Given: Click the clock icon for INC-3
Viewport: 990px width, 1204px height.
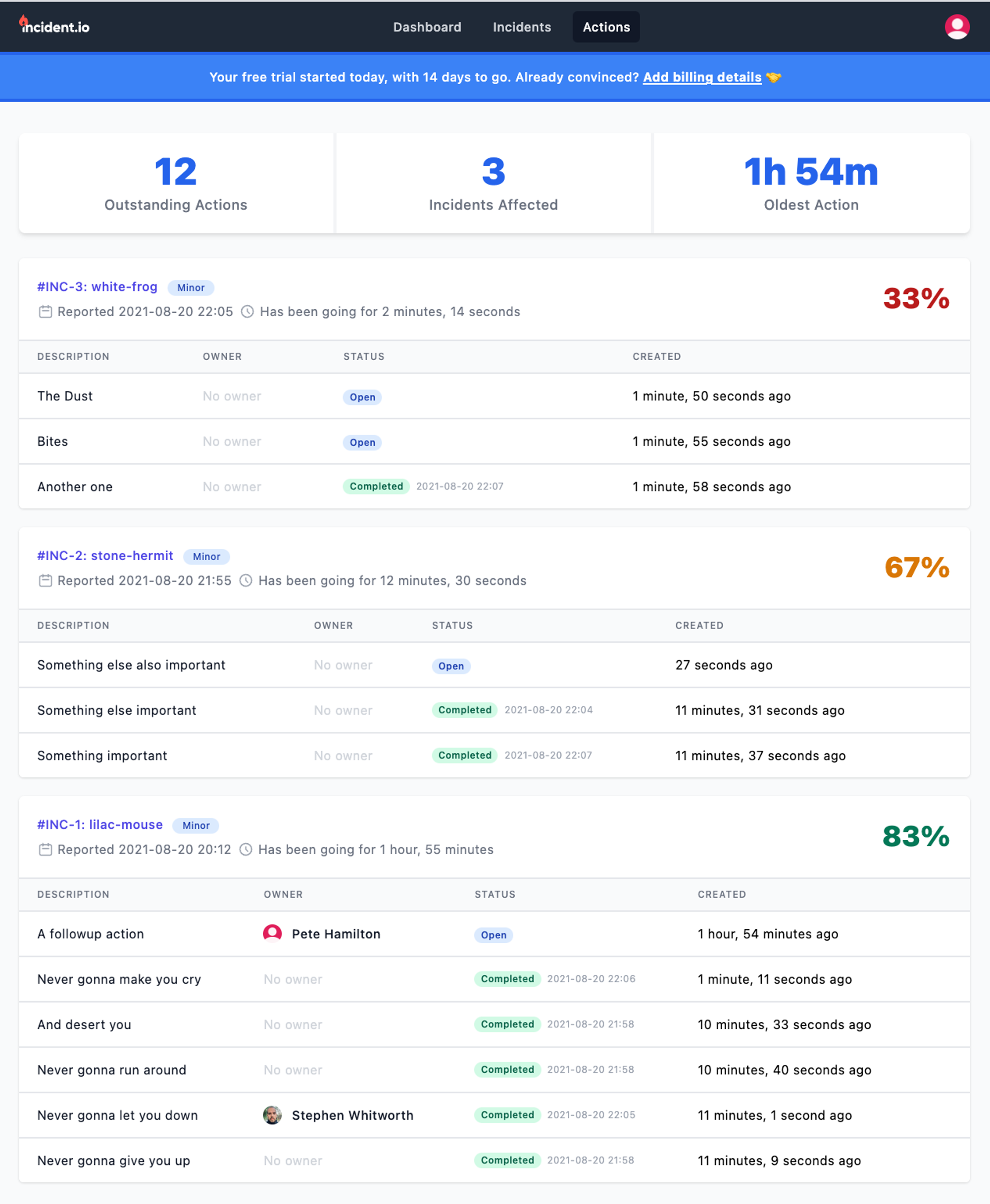Looking at the screenshot, I should click(x=247, y=311).
